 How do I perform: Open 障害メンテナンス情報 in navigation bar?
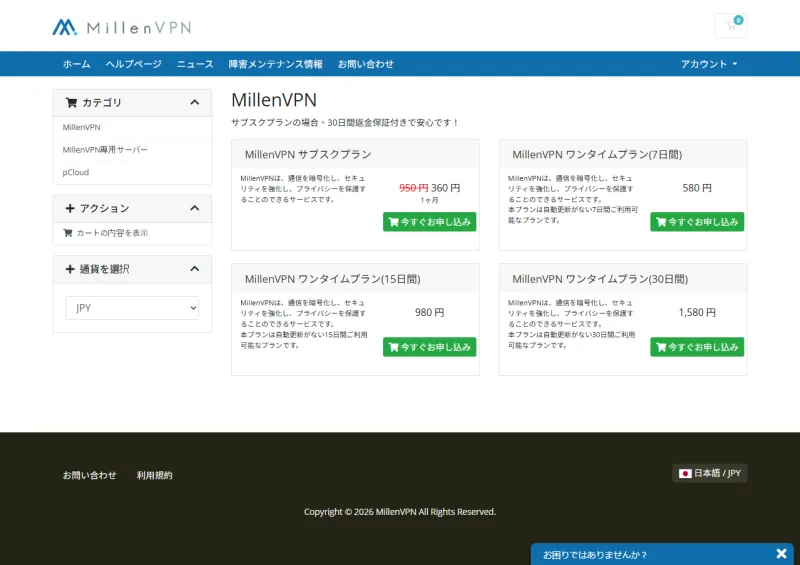pyautogui.click(x=276, y=64)
